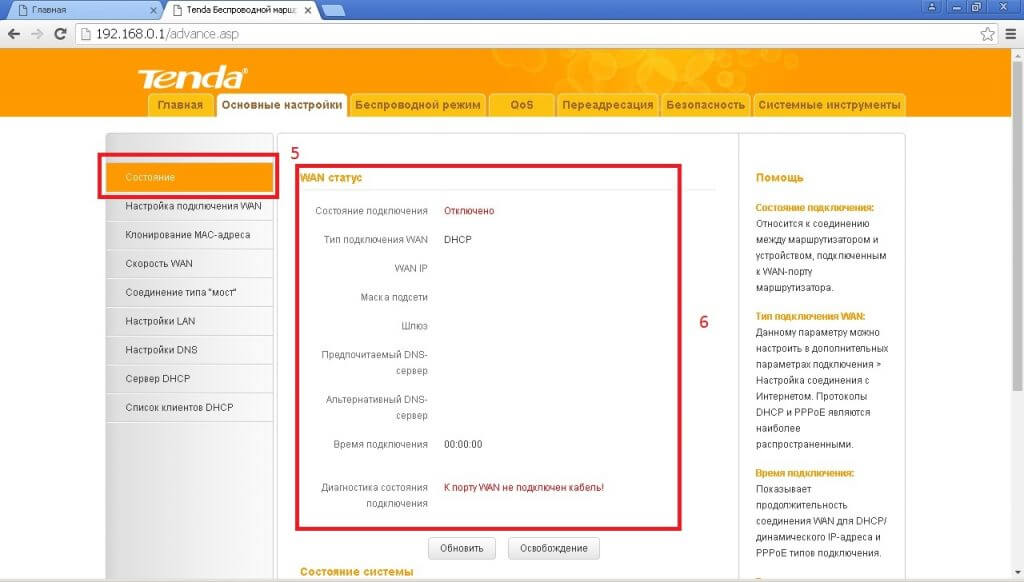This screenshot has width=1024, height=582.
Task: Click the Обновить button
Action: [x=462, y=548]
